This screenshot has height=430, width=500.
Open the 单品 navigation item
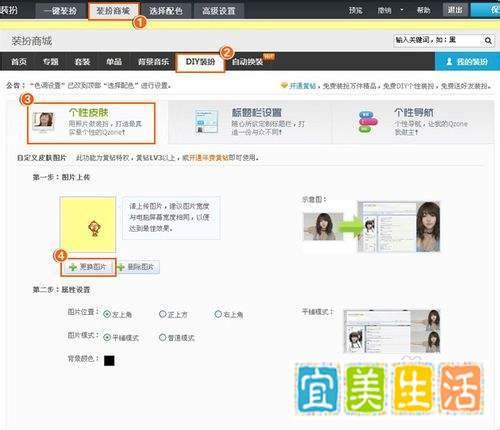[x=114, y=62]
